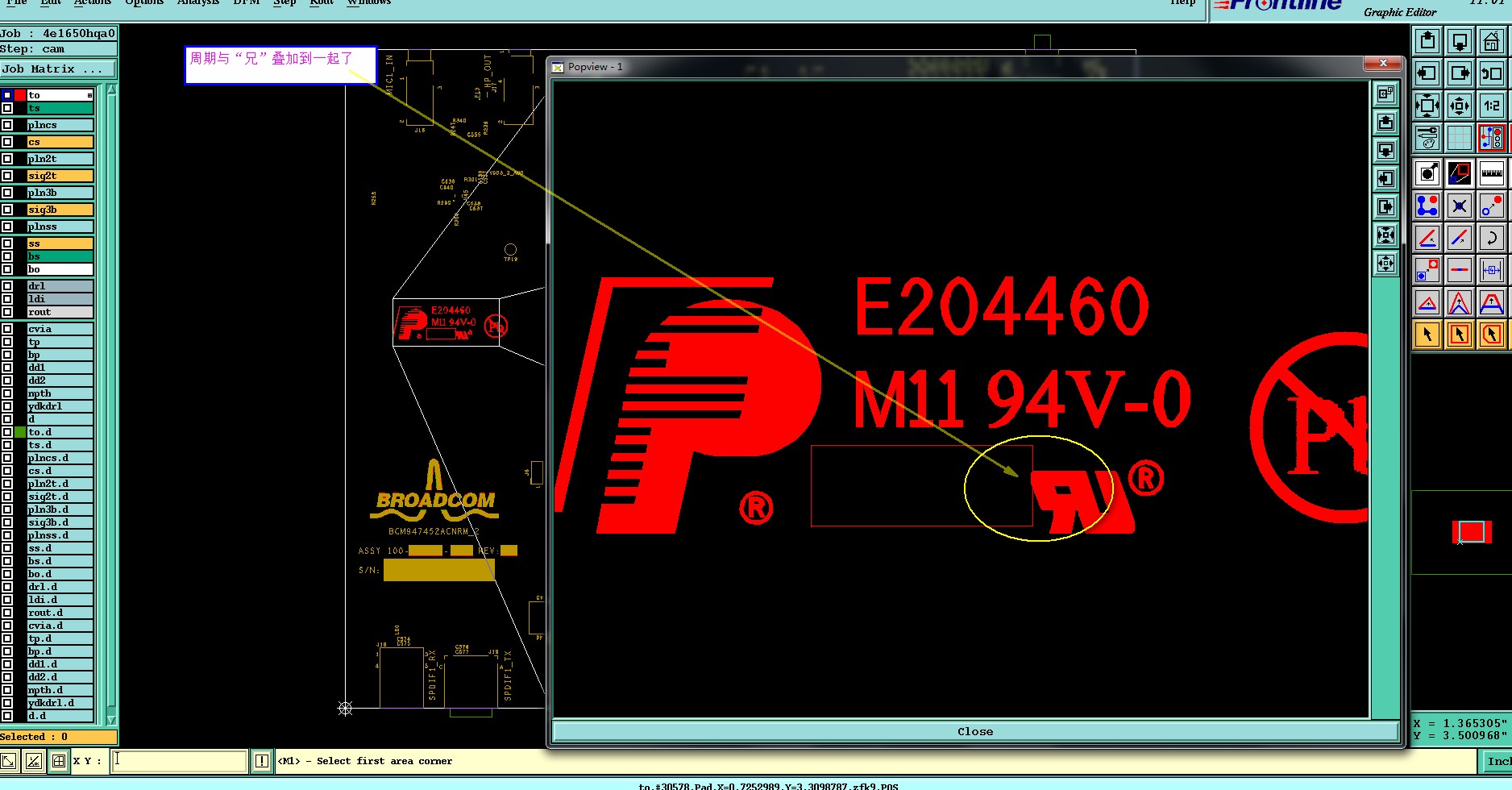The height and width of the screenshot is (790, 1512).
Task: Toggle checkbox for layer sig2t
Action: tap(7, 176)
